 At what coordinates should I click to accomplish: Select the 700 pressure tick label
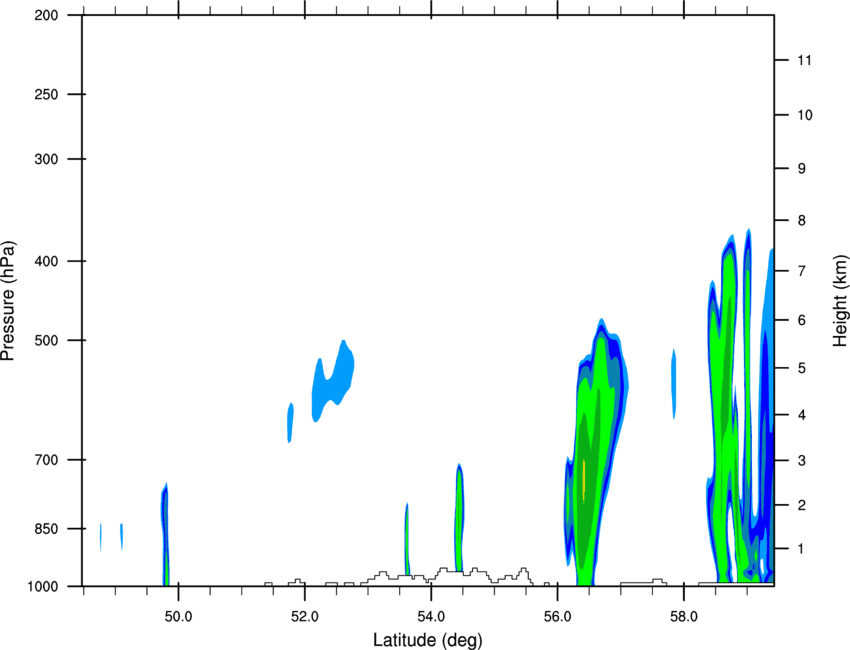(x=46, y=460)
